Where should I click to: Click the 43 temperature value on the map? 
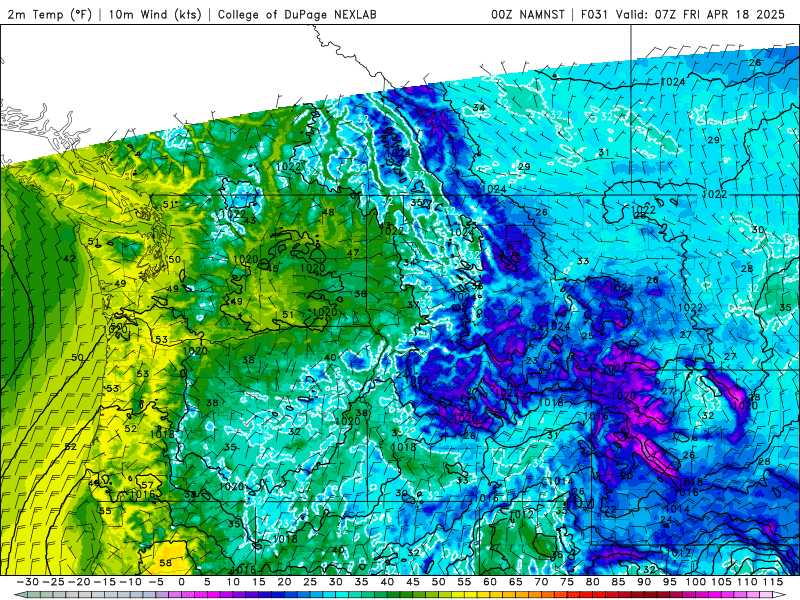coord(250,220)
